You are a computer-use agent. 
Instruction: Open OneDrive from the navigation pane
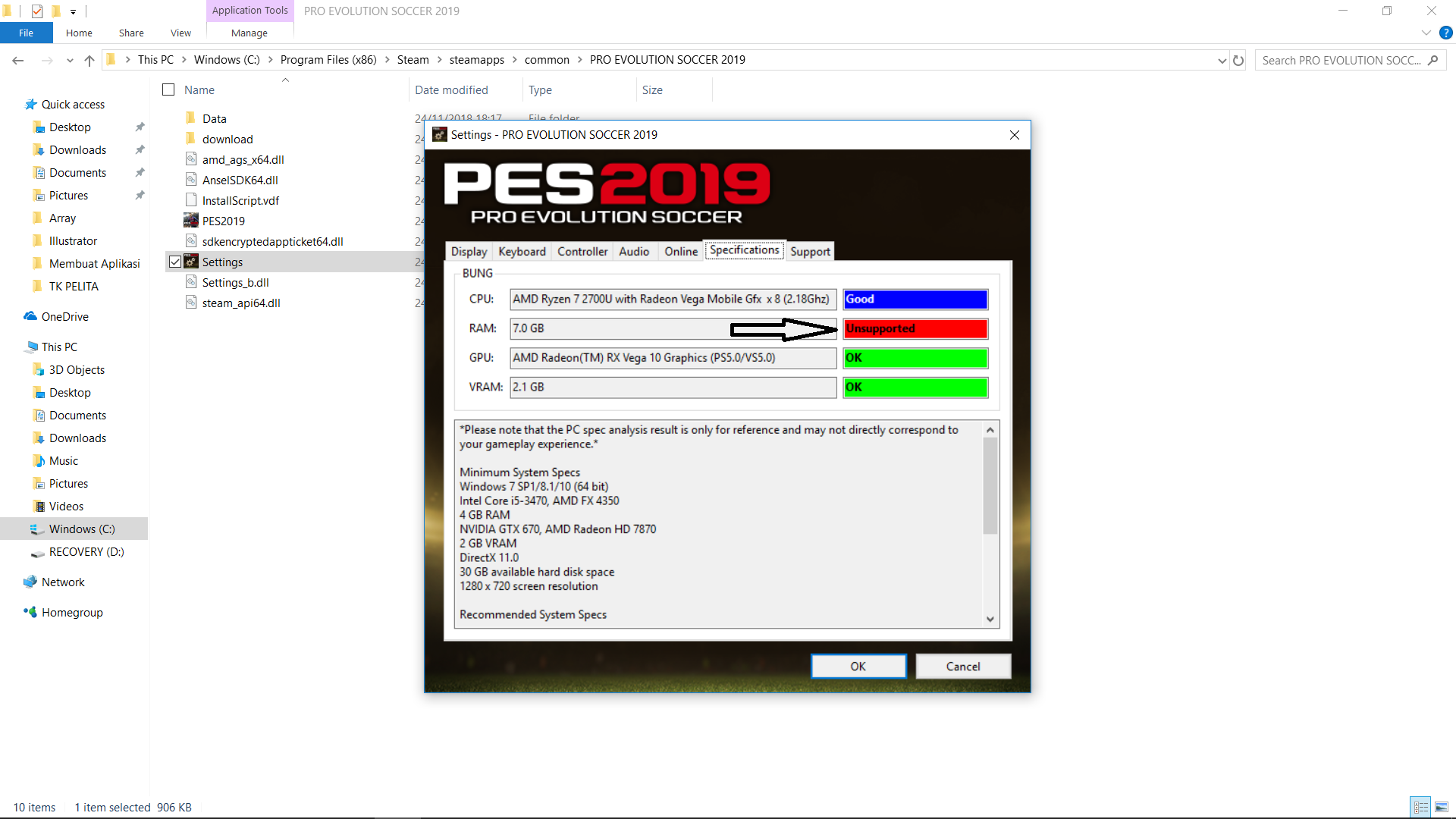point(64,316)
